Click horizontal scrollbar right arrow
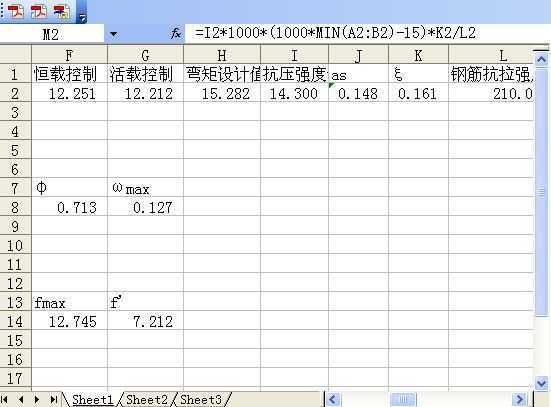 point(519,400)
